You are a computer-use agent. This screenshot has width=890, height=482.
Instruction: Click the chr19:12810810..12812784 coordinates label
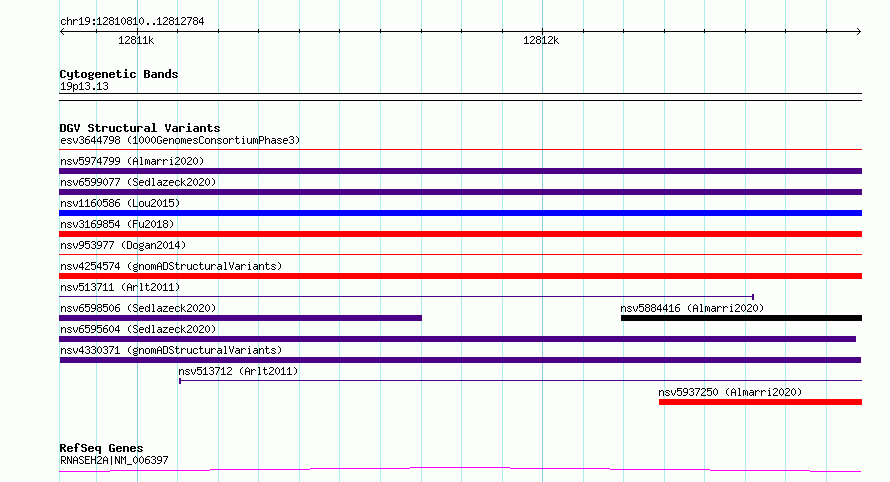[x=132, y=21]
